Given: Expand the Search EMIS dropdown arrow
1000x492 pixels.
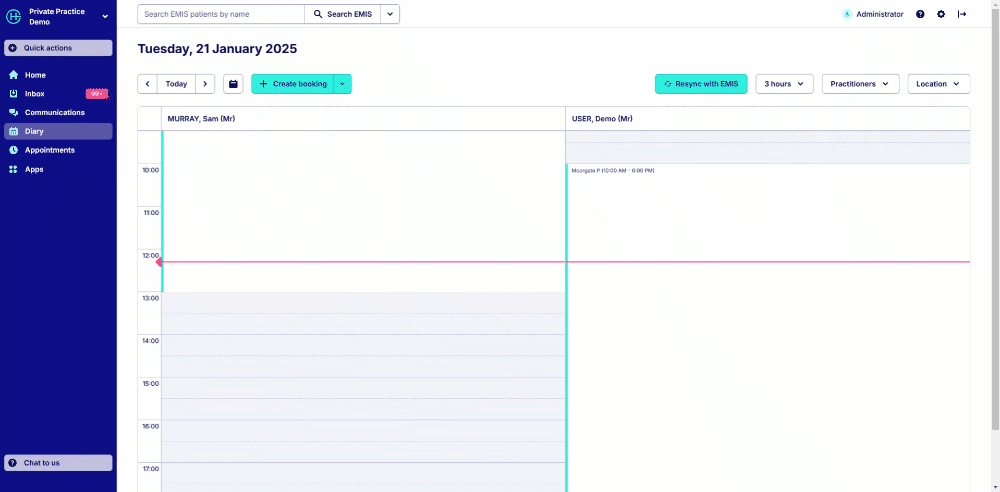Looking at the screenshot, I should [x=390, y=14].
